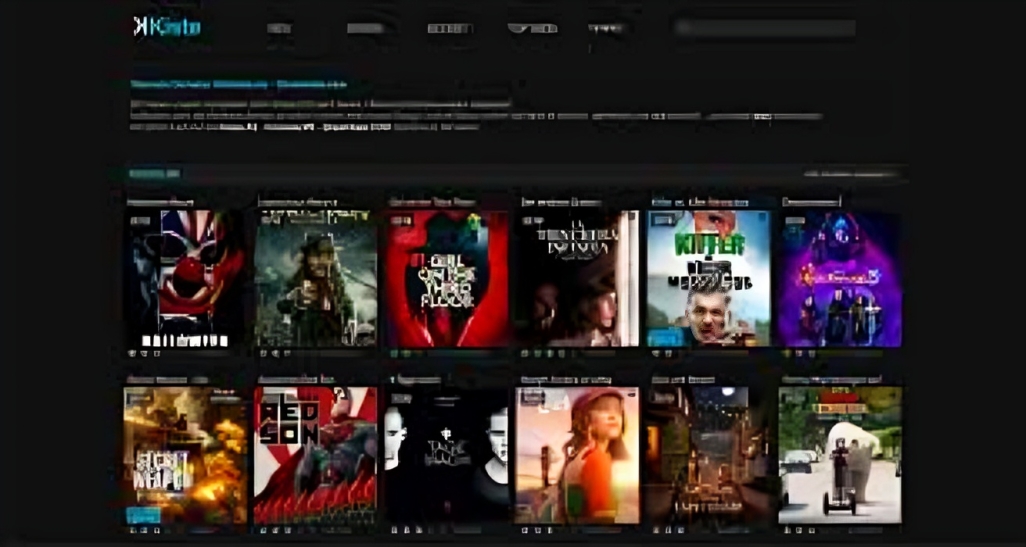1026x547 pixels.
Task: Open the black poster with two pale faces
Action: click(447, 455)
